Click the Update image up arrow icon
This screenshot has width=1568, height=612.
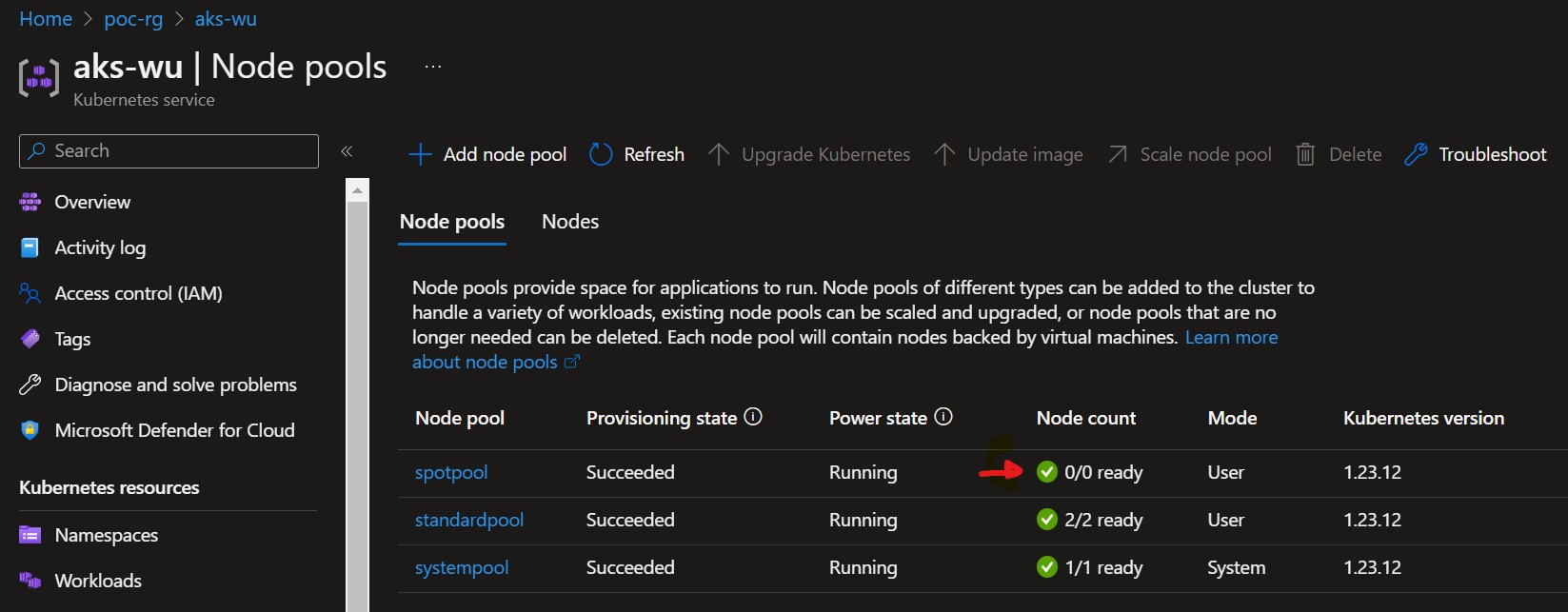944,154
